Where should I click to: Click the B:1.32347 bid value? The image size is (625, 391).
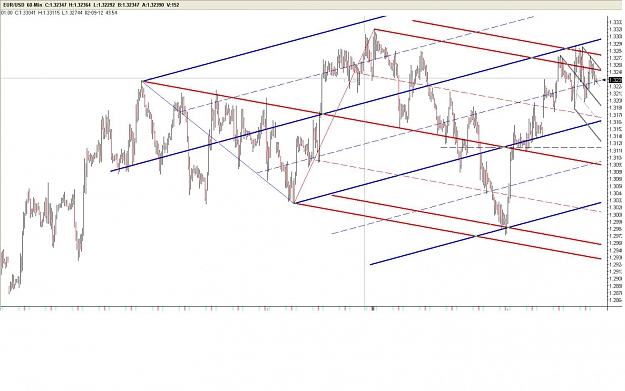pyautogui.click(x=129, y=5)
